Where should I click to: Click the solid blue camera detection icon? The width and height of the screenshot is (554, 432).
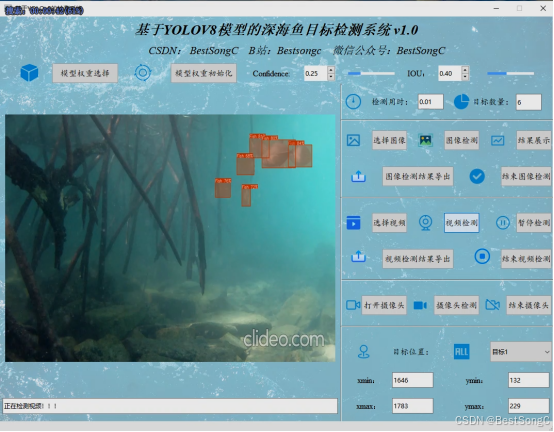coord(420,305)
